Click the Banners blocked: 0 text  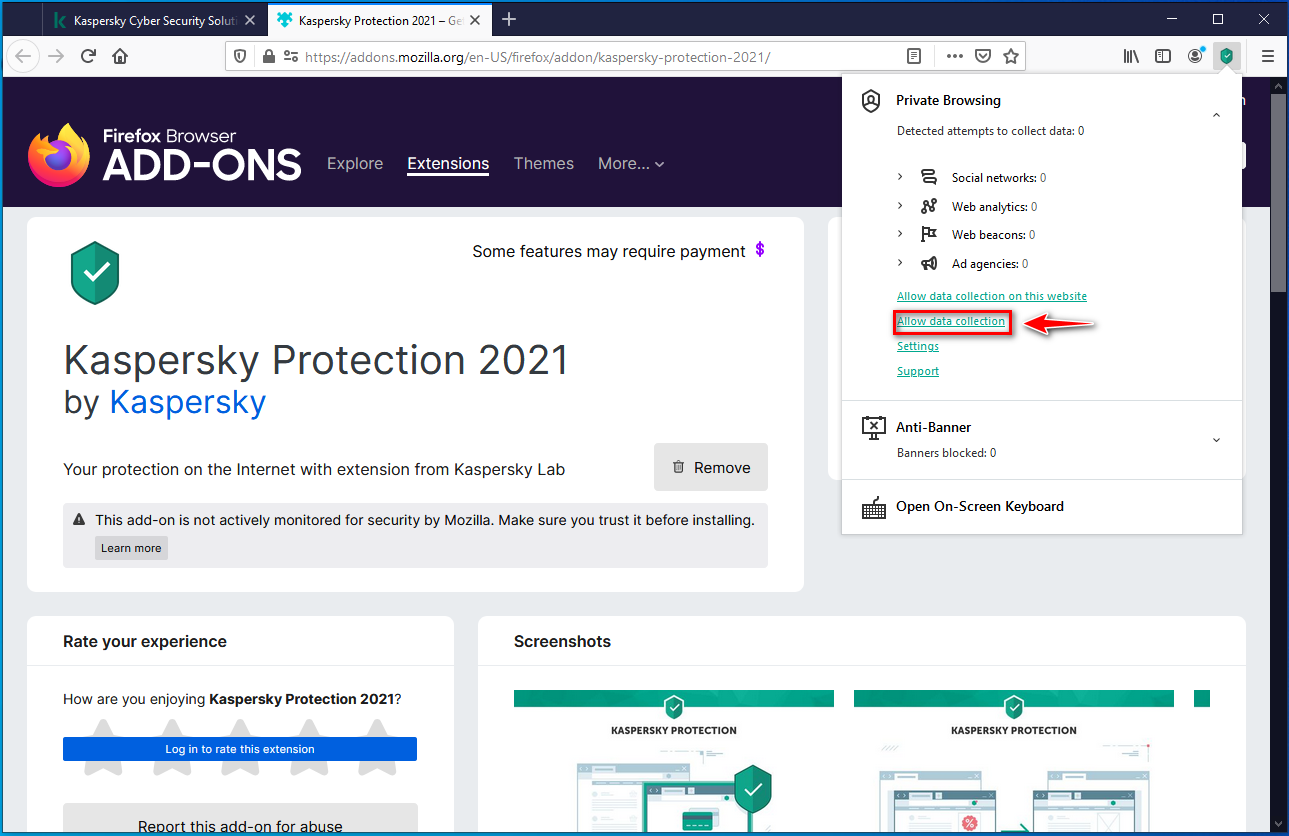[x=946, y=453]
